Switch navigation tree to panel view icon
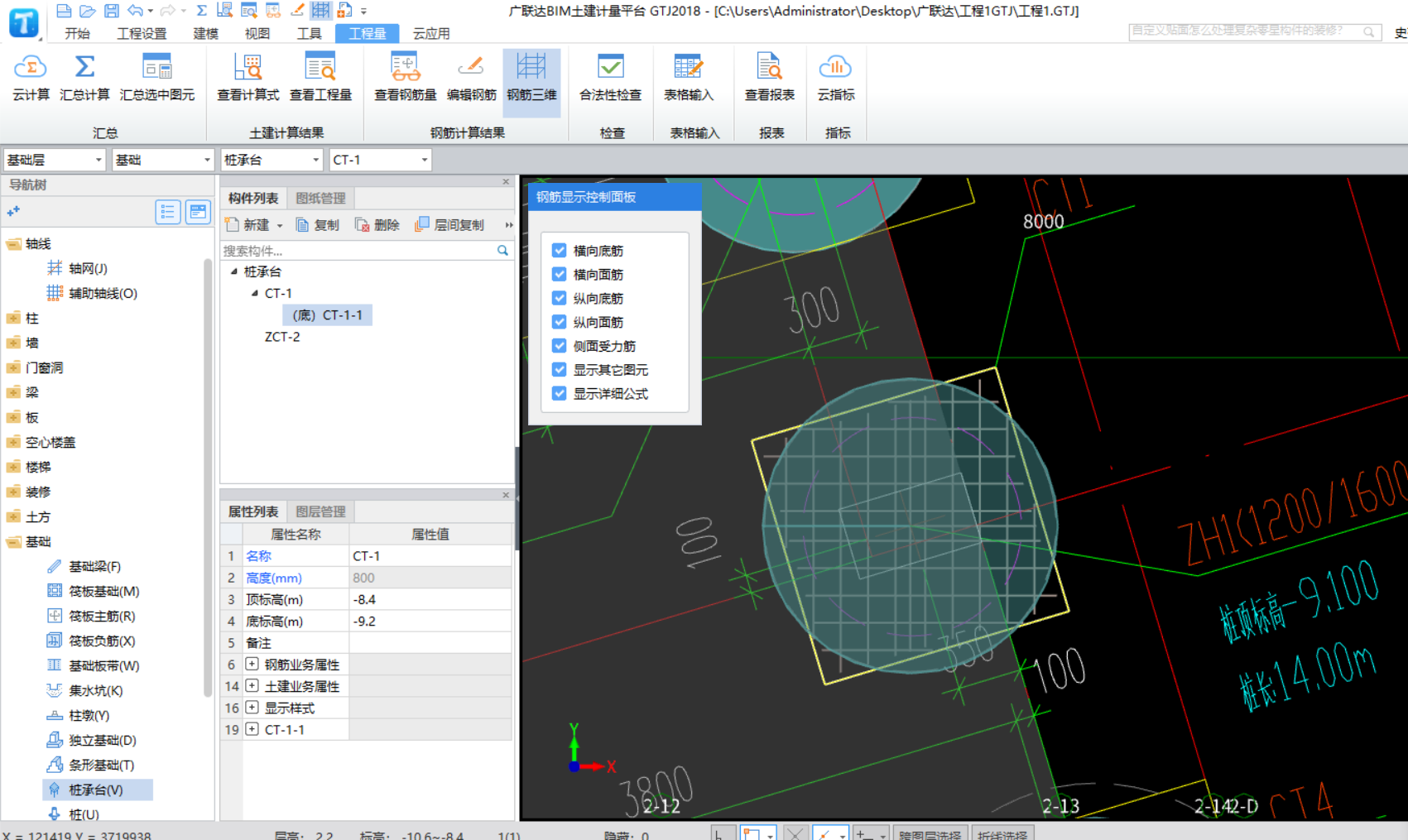The height and width of the screenshot is (840, 1408). pyautogui.click(x=198, y=213)
